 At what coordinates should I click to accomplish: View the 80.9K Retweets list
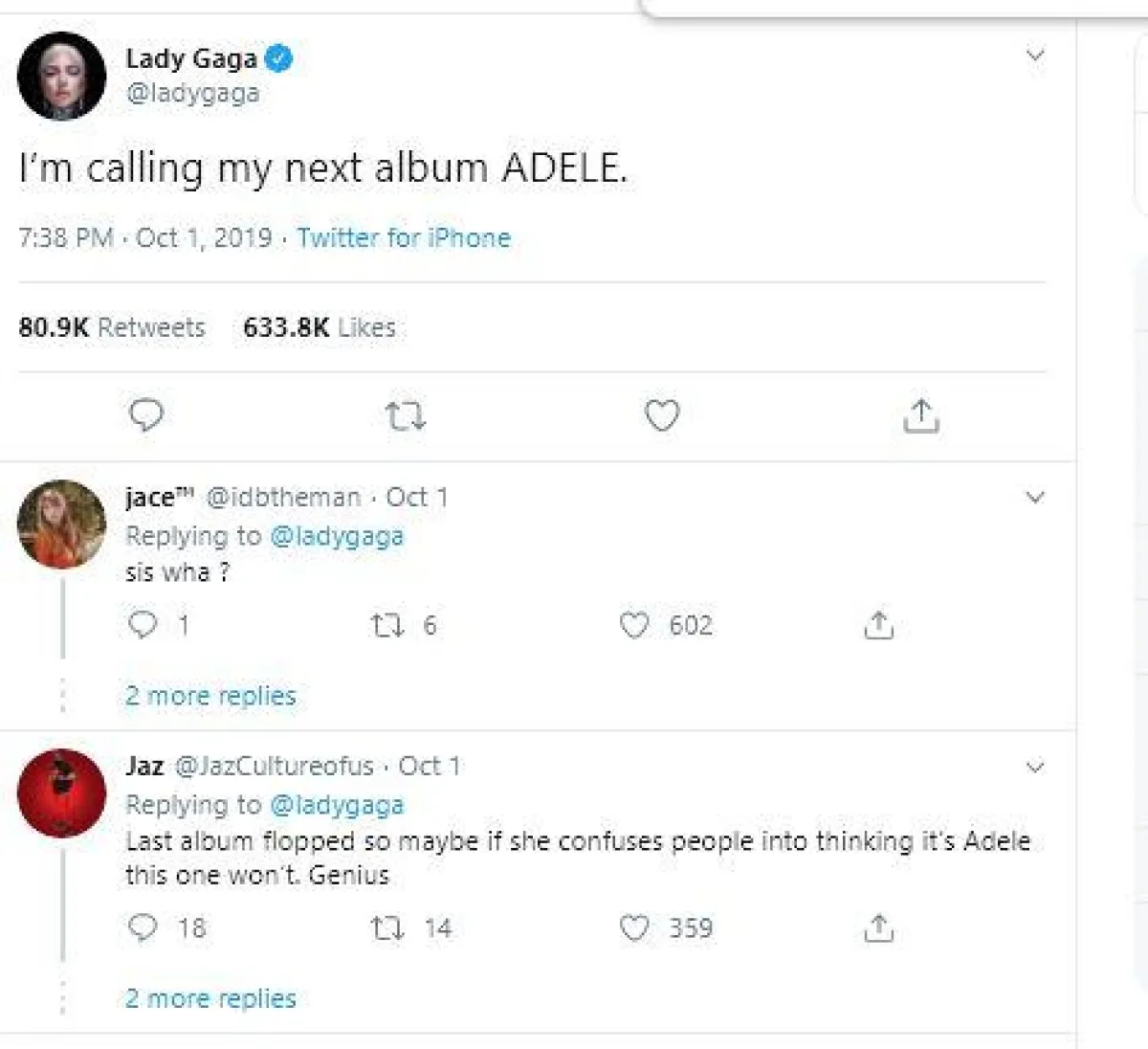pyautogui.click(x=112, y=327)
